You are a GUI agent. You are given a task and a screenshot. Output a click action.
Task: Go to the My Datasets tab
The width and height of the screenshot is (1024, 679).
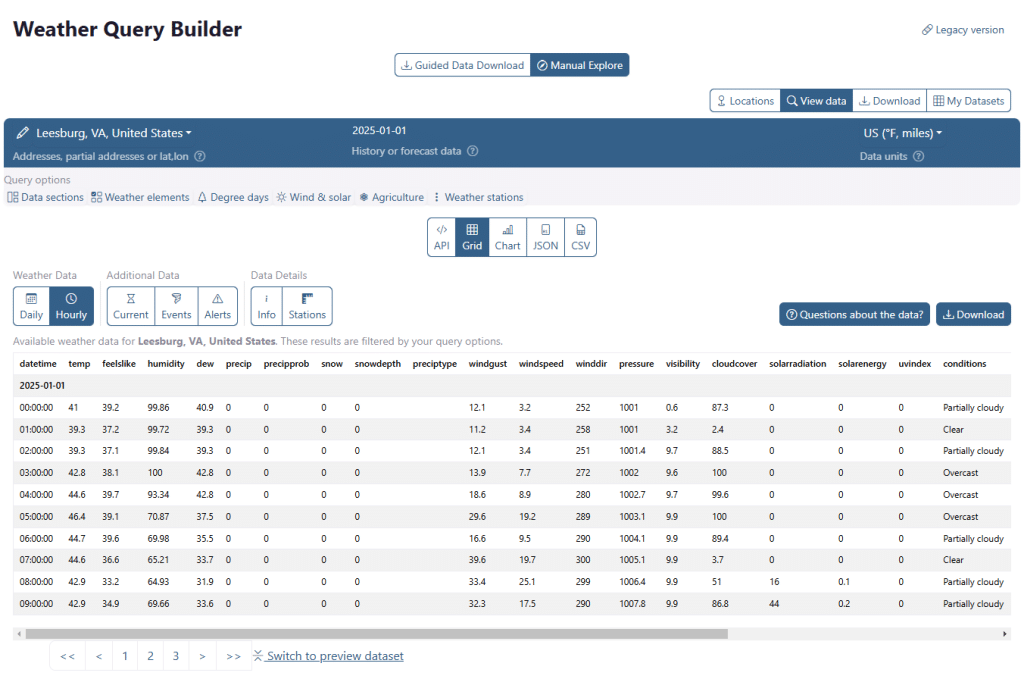coord(968,101)
